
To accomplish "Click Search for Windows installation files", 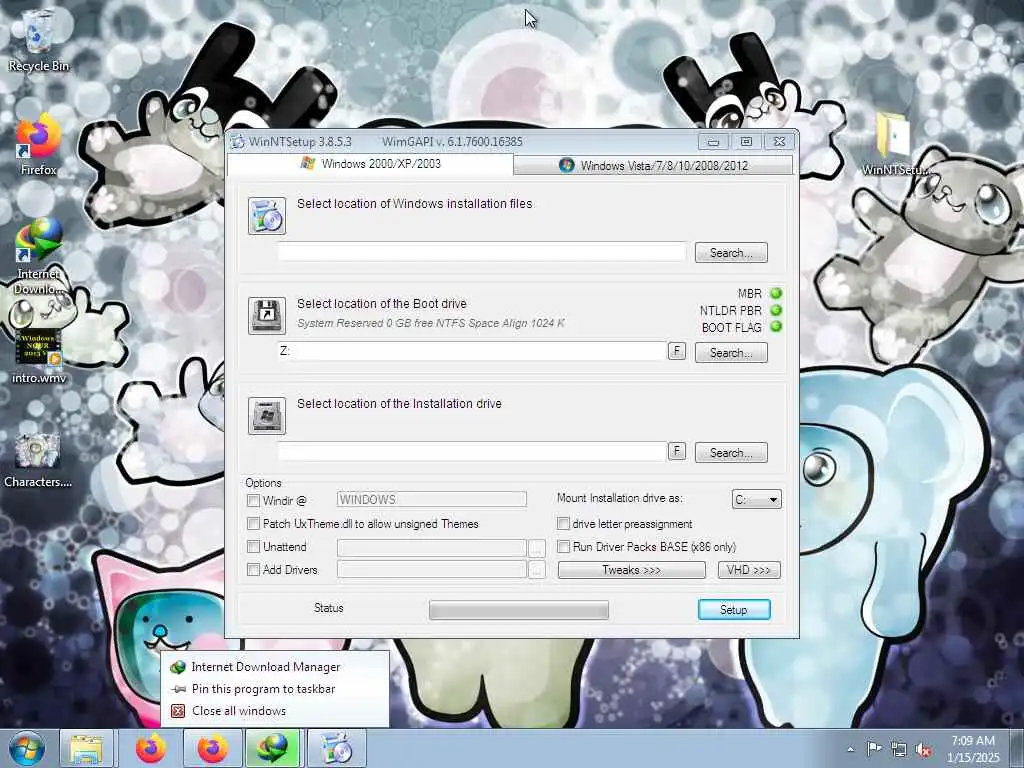I will [x=731, y=253].
